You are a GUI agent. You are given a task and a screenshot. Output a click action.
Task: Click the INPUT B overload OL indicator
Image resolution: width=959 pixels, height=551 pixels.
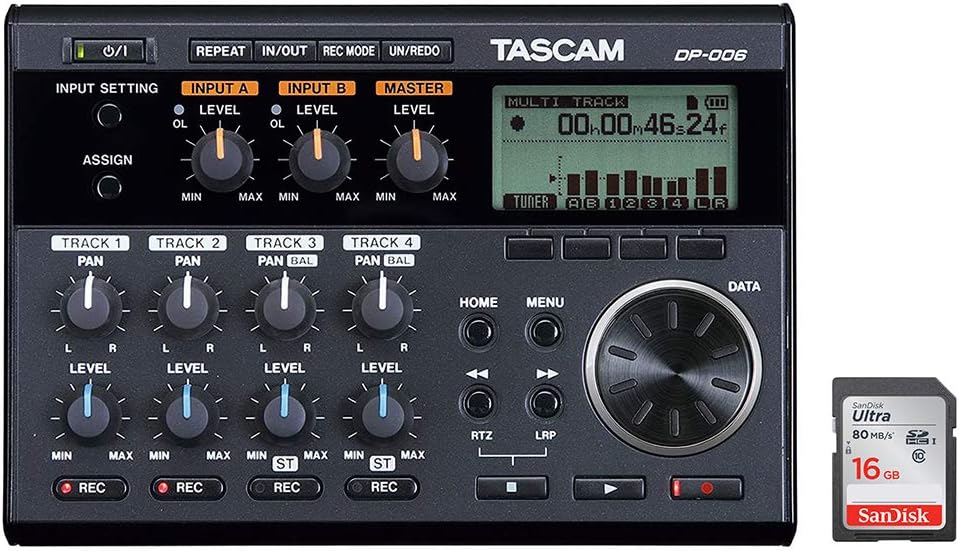276,110
